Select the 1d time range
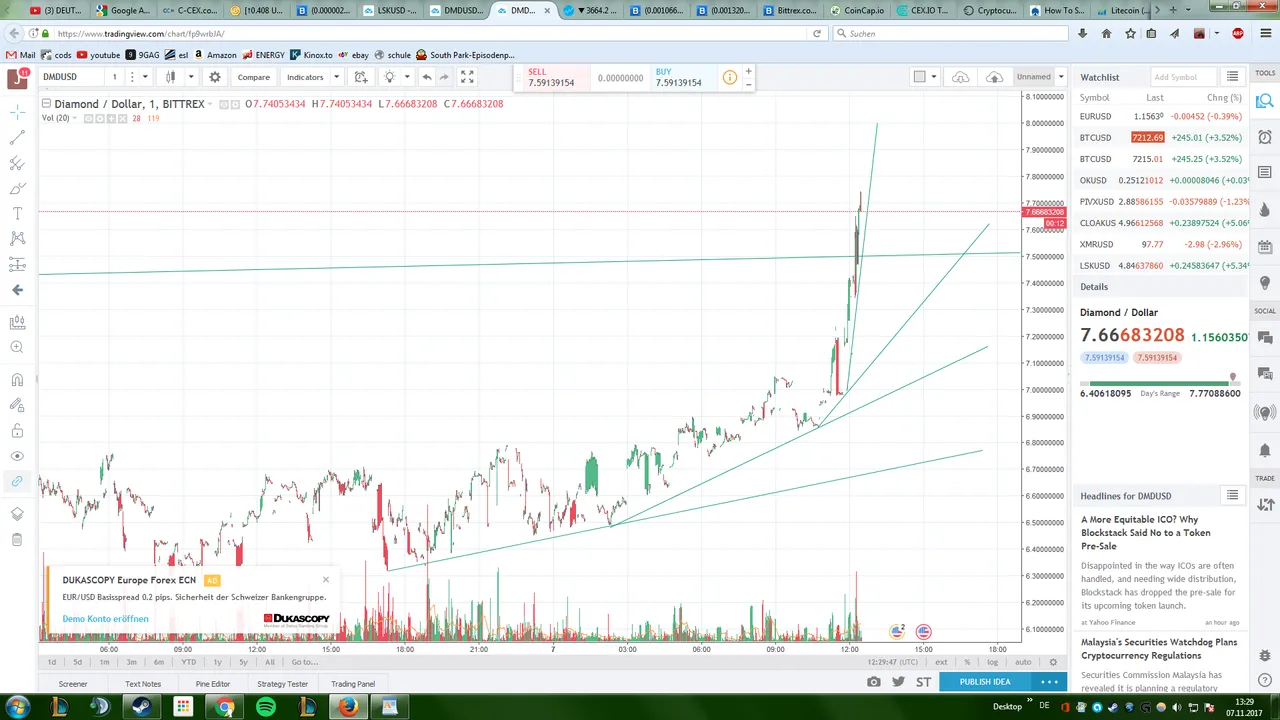This screenshot has width=1280, height=720. [52, 662]
